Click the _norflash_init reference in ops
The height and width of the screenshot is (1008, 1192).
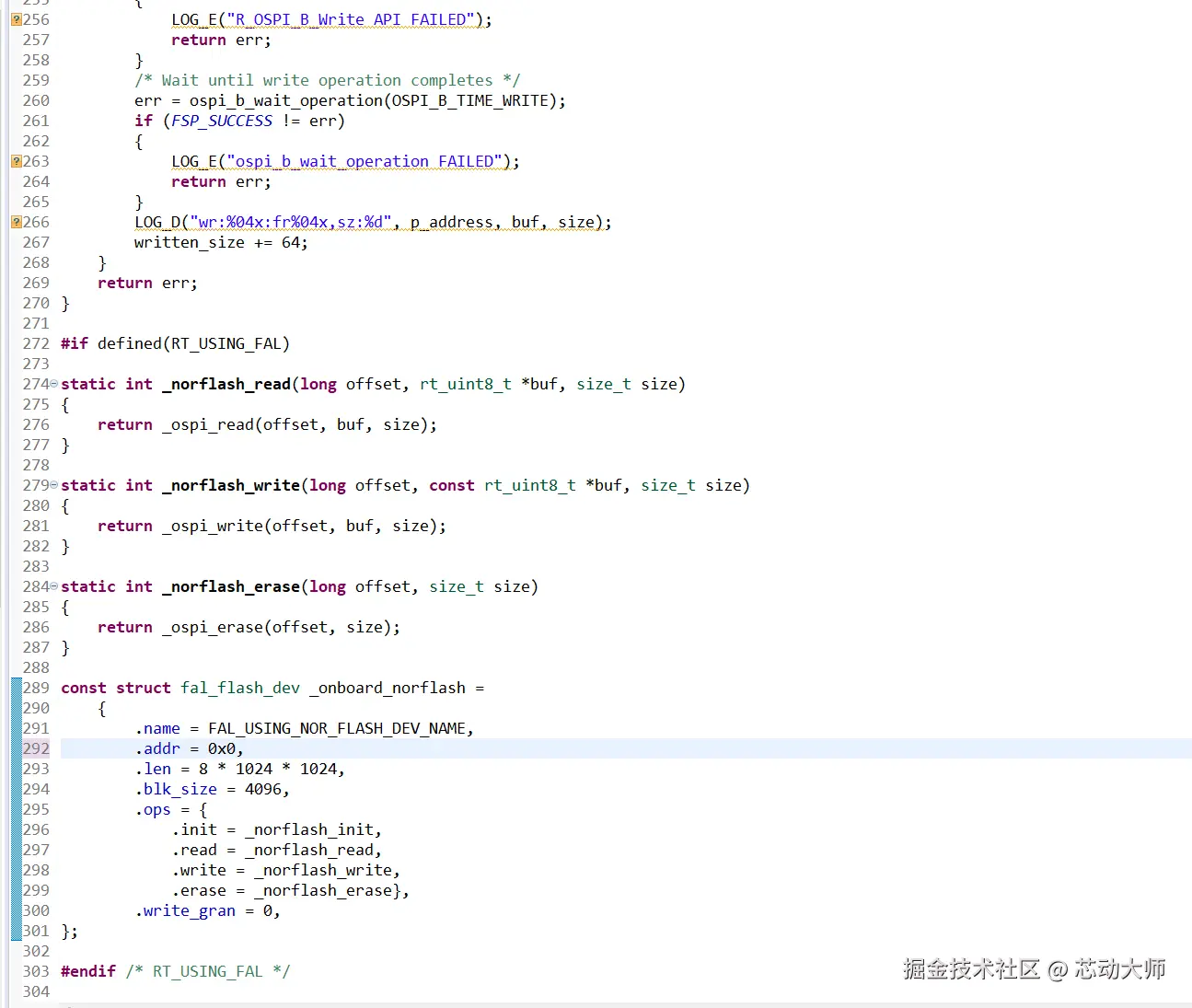308,829
